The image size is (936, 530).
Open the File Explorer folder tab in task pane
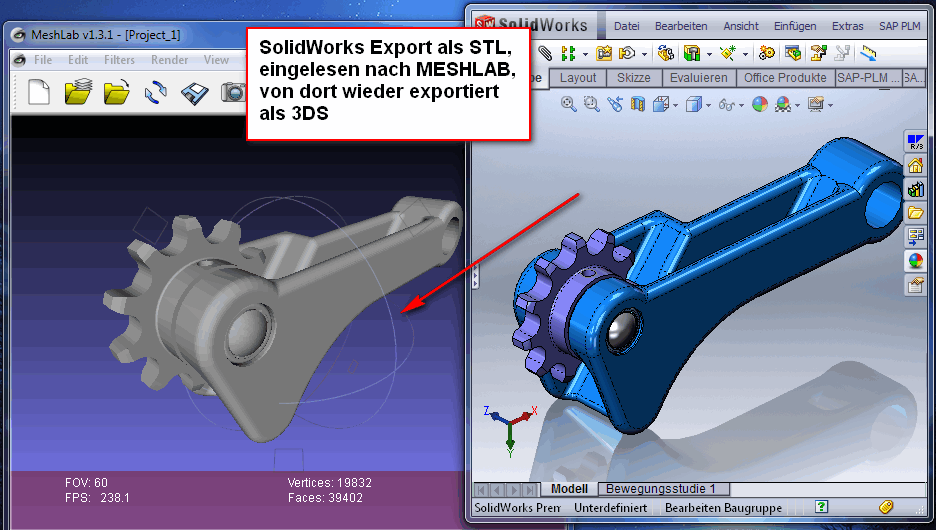coord(915,212)
